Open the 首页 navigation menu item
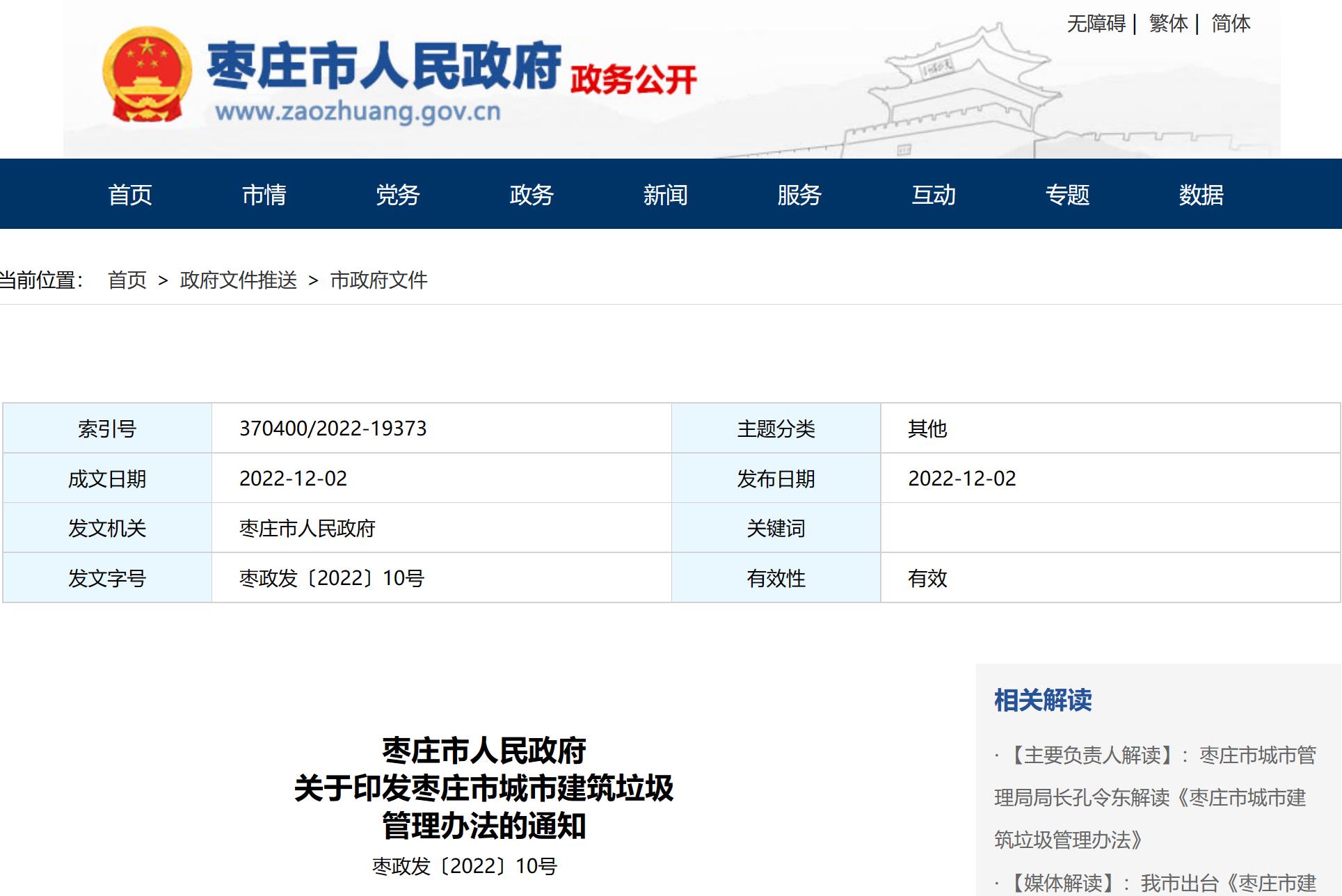 pyautogui.click(x=130, y=195)
